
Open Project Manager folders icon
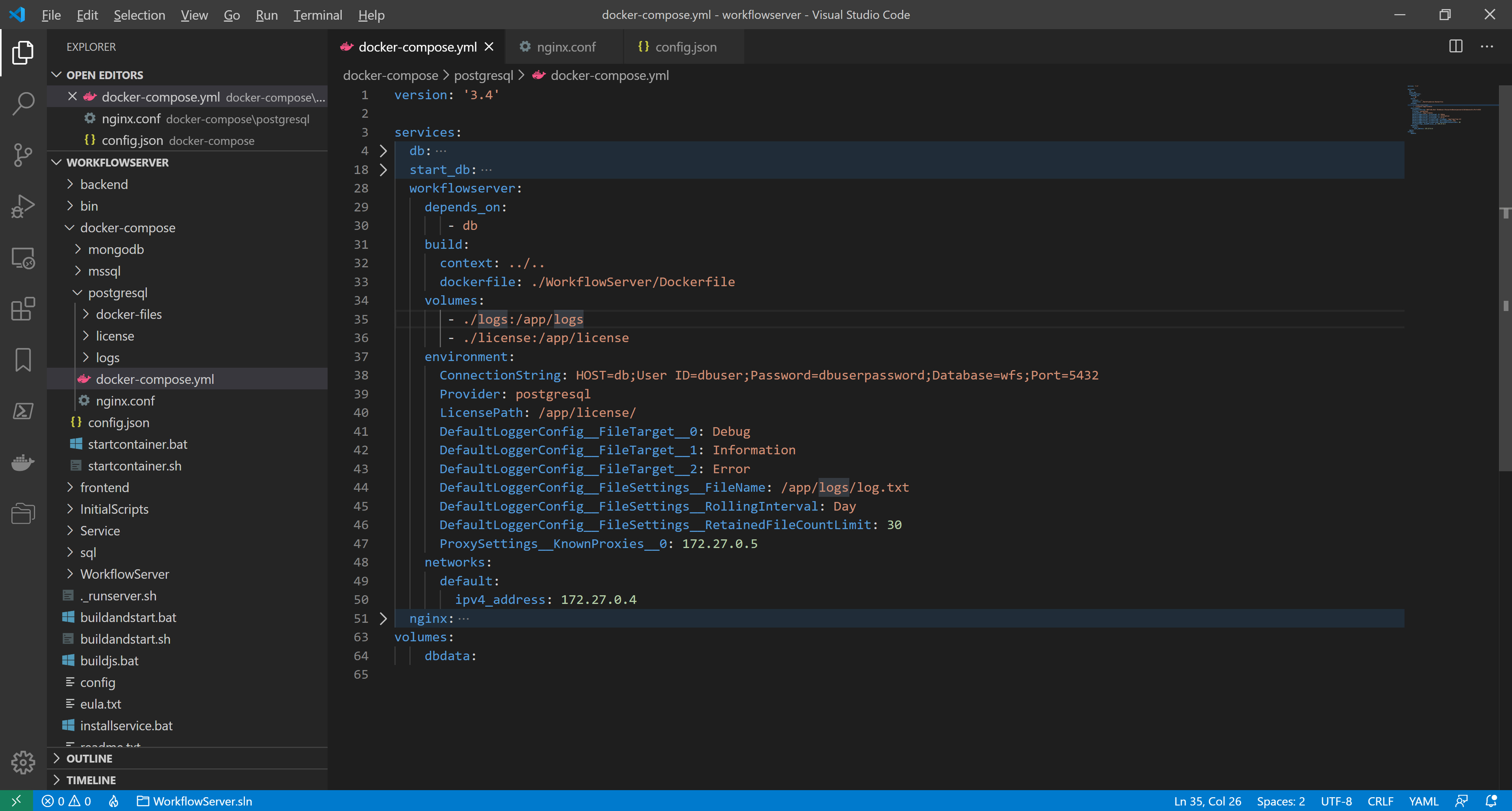[23, 513]
